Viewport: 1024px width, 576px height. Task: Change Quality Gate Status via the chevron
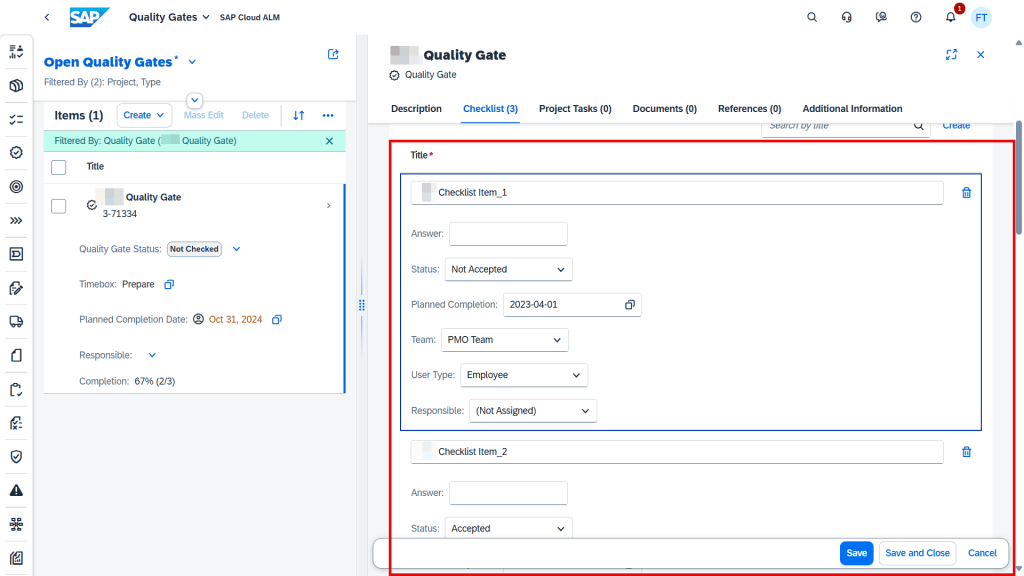(236, 249)
